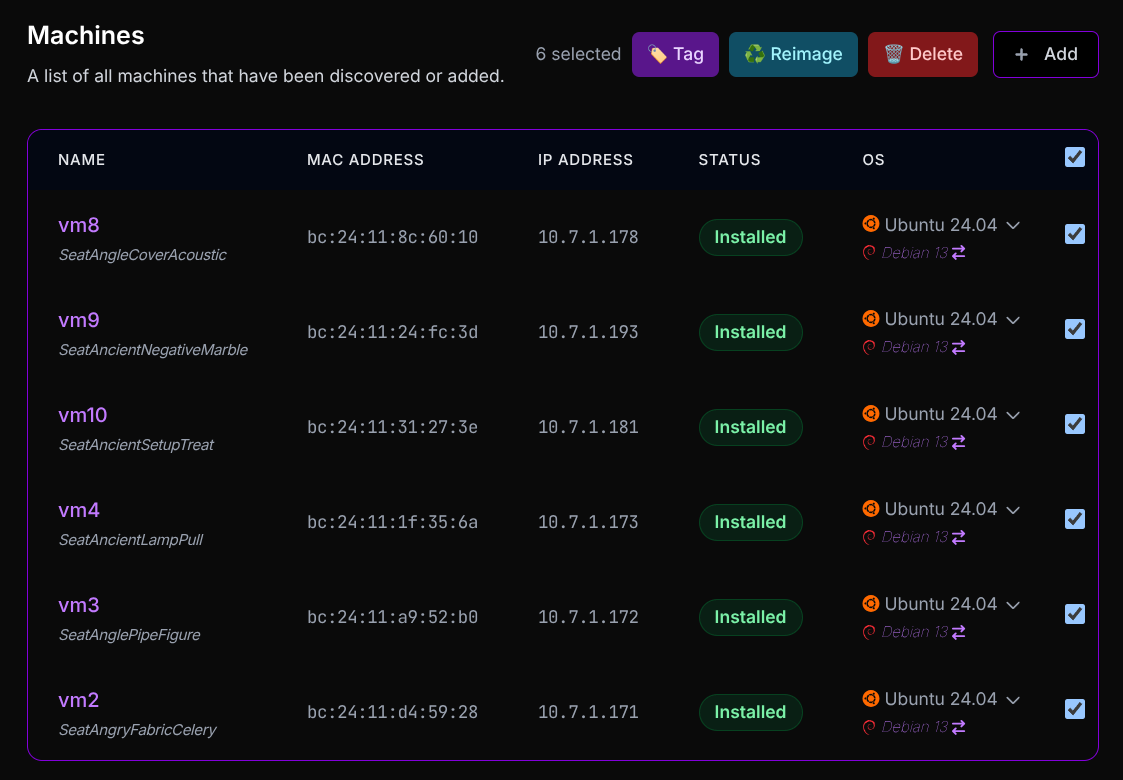Click the Debian logo icon beside vm9's Debian 13
The width and height of the screenshot is (1123, 780).
(x=869, y=347)
